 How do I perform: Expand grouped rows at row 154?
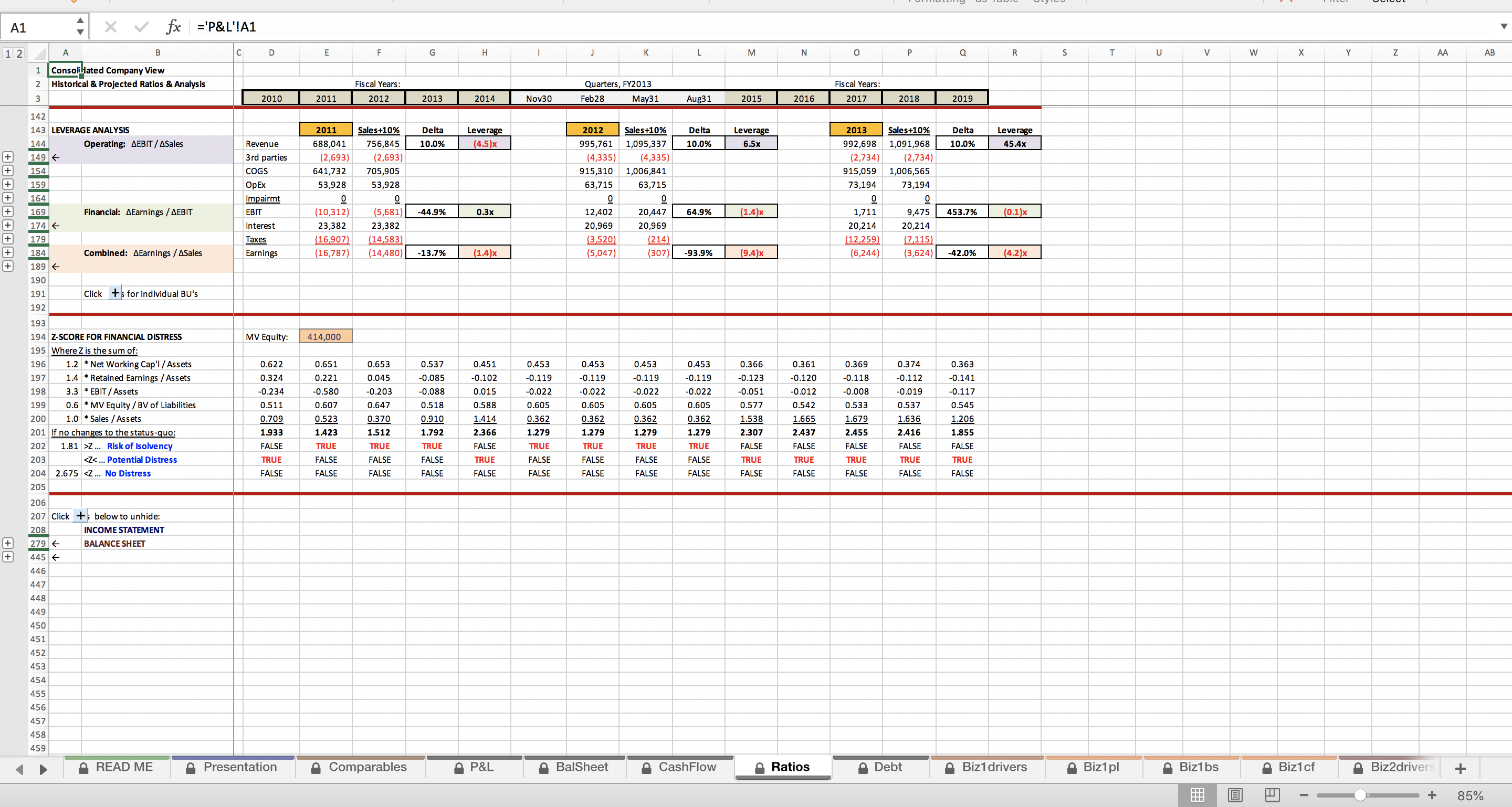(x=8, y=170)
